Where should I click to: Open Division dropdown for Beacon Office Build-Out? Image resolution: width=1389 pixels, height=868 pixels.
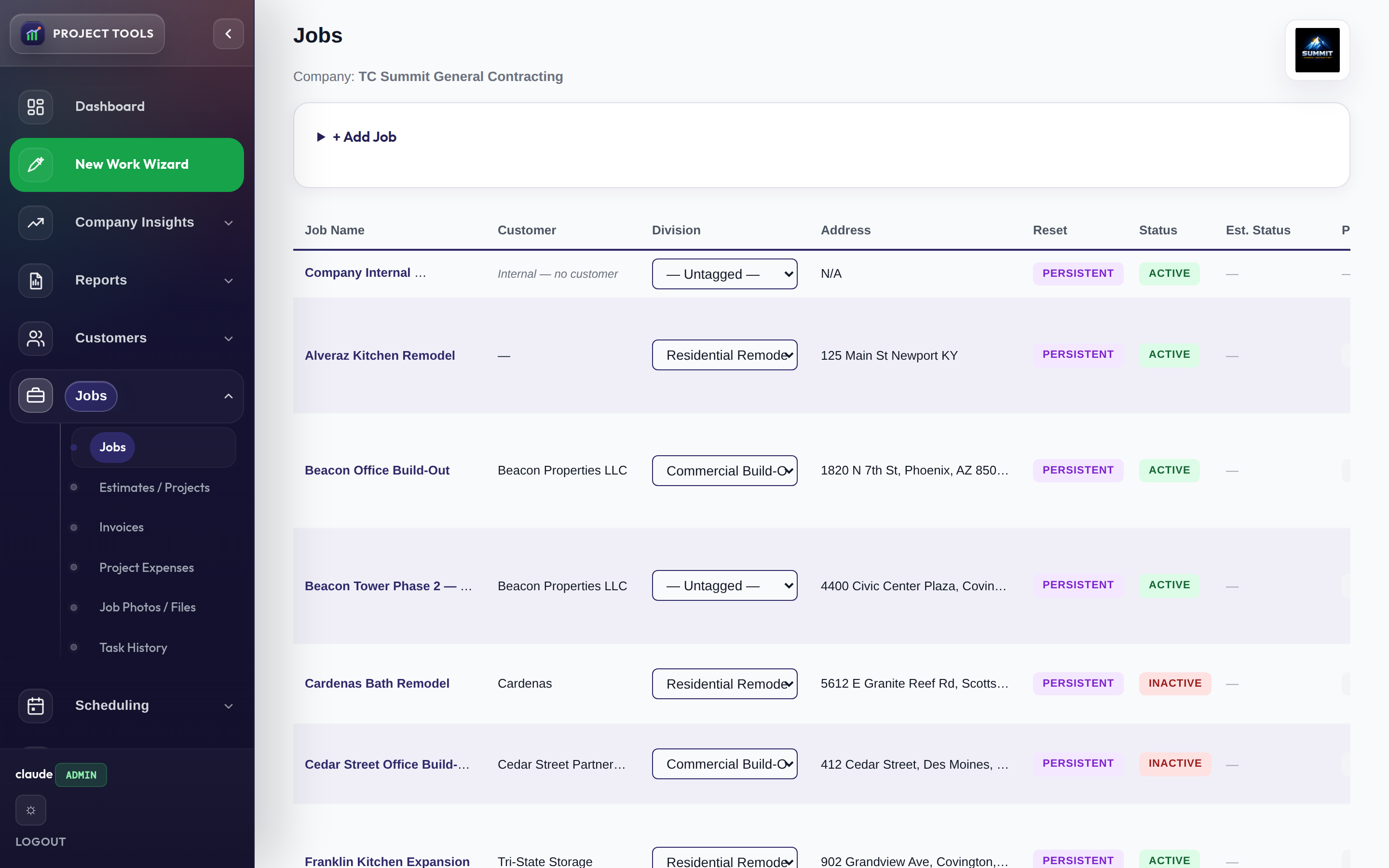[x=724, y=471]
